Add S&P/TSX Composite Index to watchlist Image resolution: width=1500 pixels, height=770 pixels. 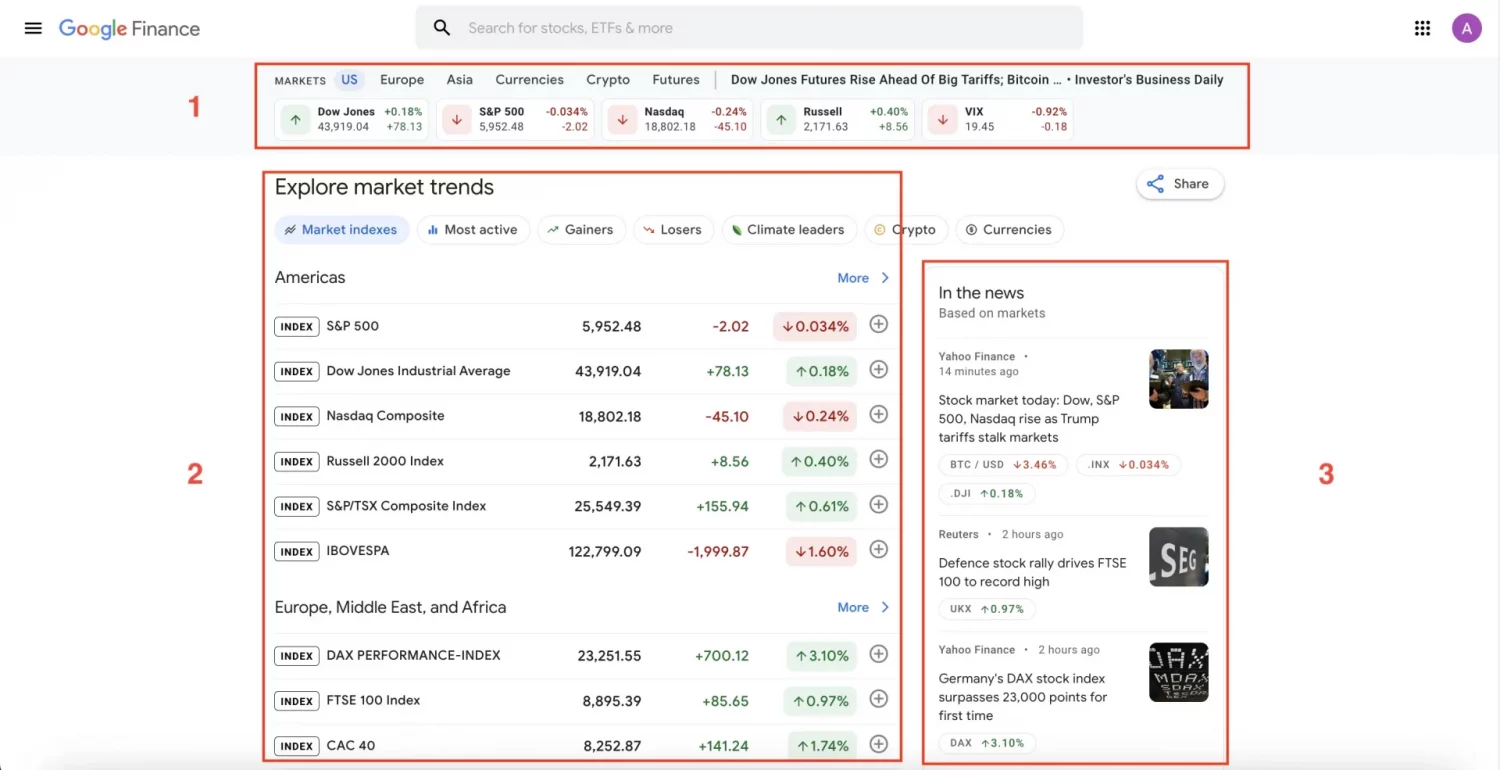878,504
